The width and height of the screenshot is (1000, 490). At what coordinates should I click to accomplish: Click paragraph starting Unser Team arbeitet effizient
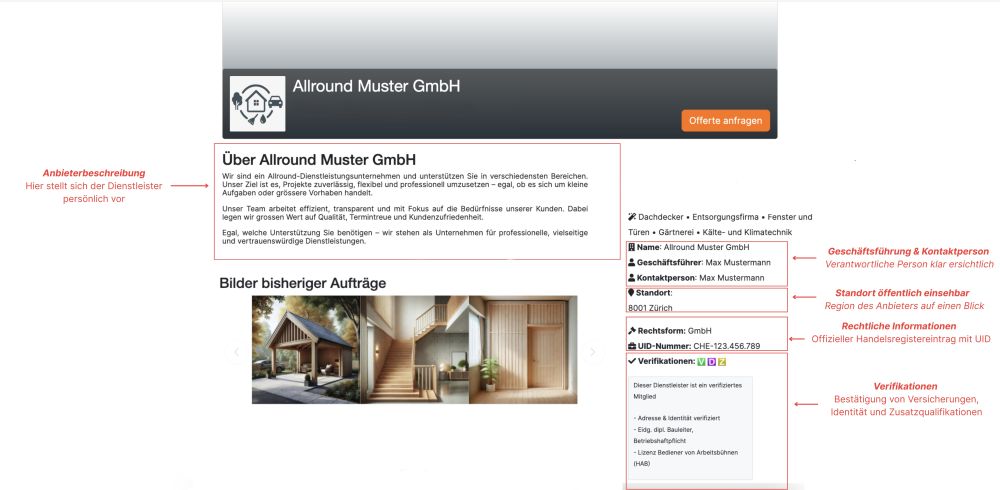(405, 213)
